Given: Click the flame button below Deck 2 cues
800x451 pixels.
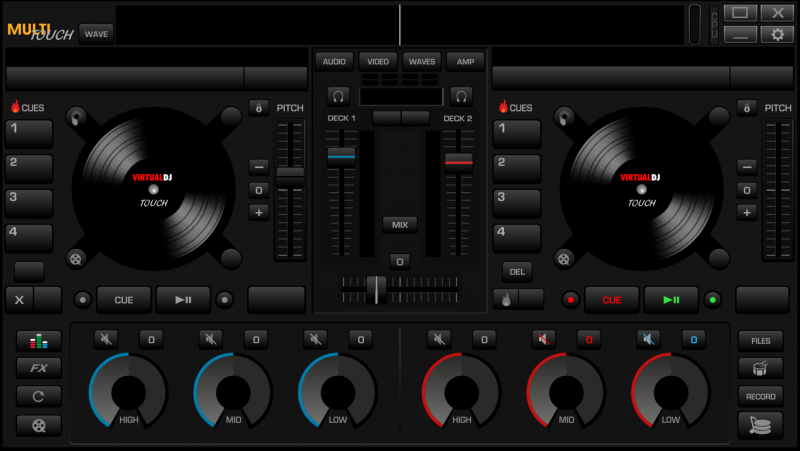Looking at the screenshot, I should 506,299.
